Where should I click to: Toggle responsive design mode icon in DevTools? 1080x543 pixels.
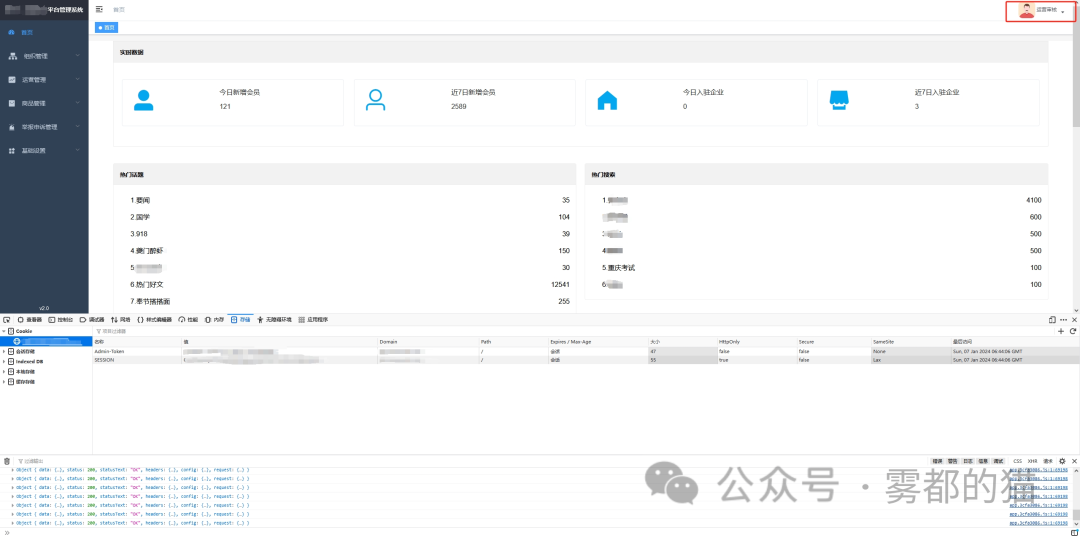(1052, 320)
